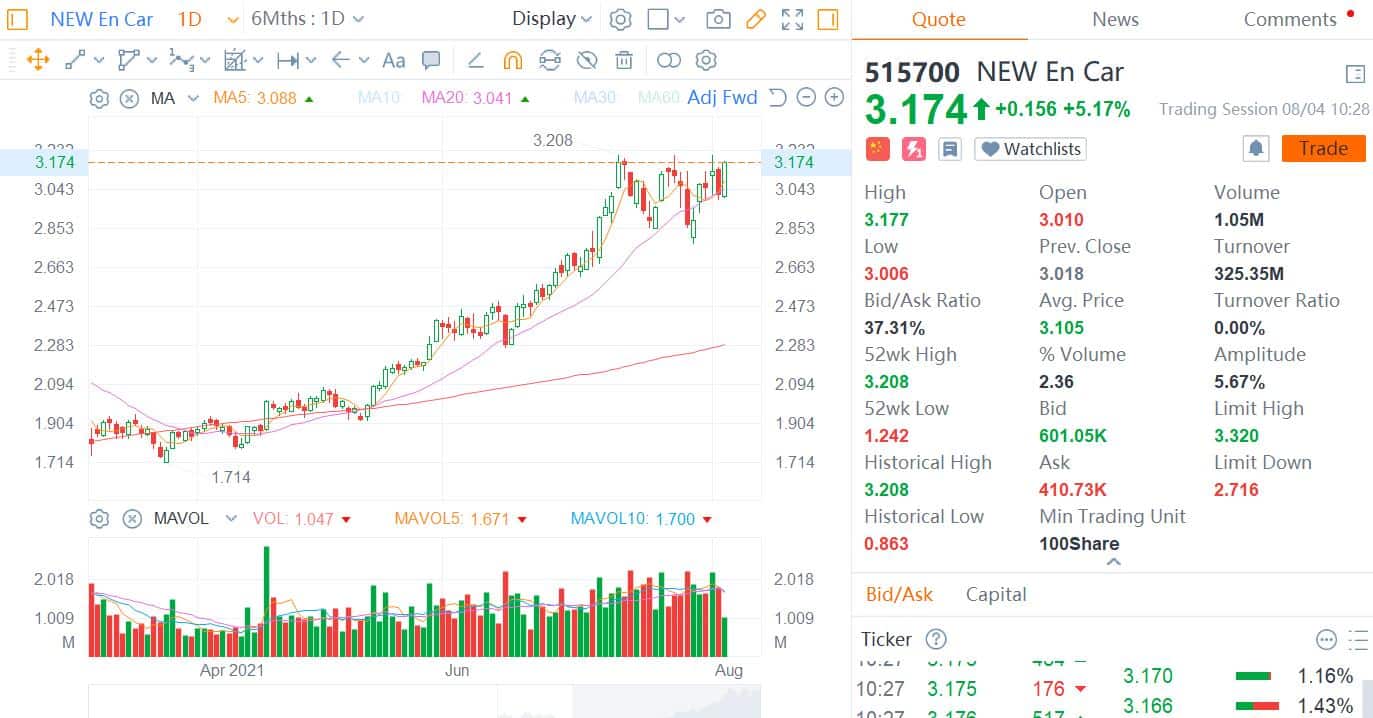Hide all drawings with the eye-slash icon

tap(587, 60)
